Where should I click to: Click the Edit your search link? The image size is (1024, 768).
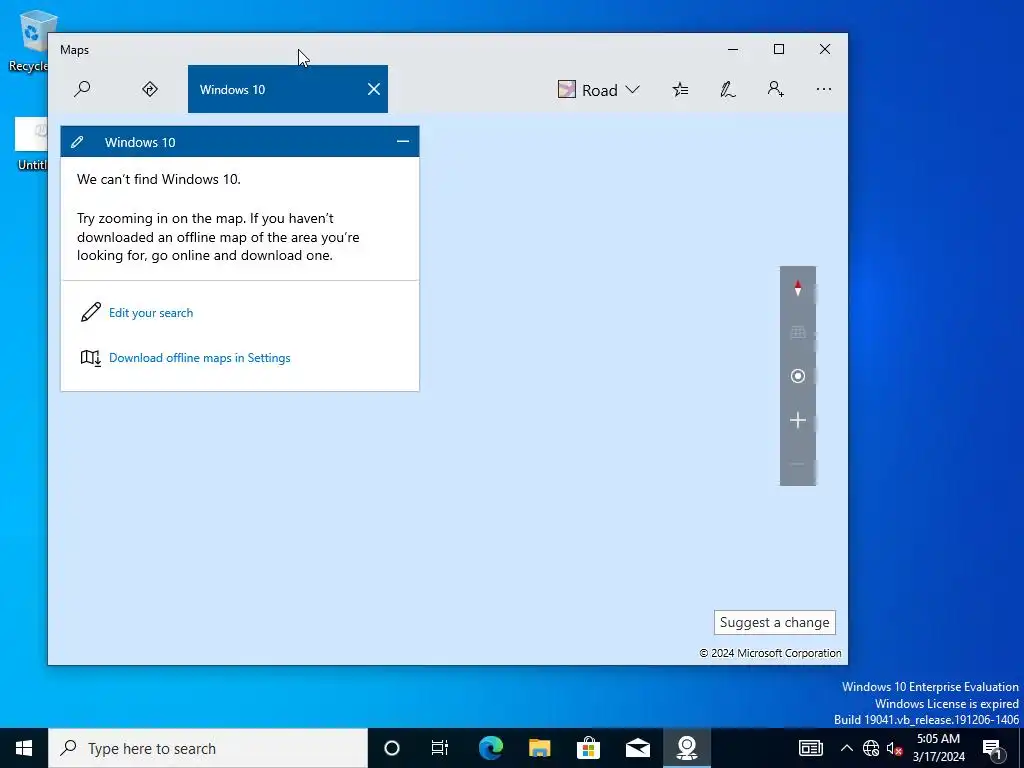(x=151, y=313)
